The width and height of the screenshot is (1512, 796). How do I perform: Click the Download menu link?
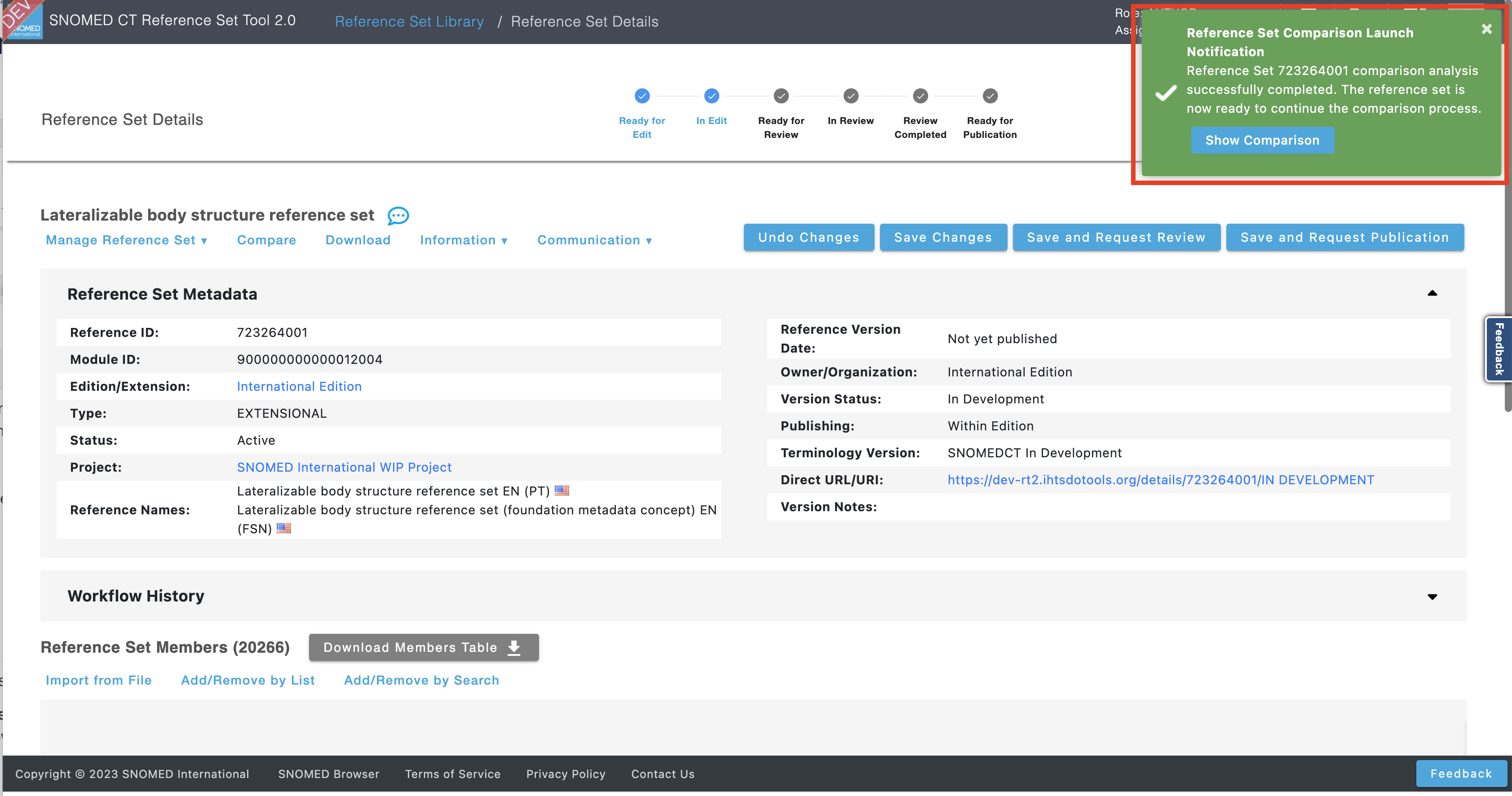tap(358, 240)
